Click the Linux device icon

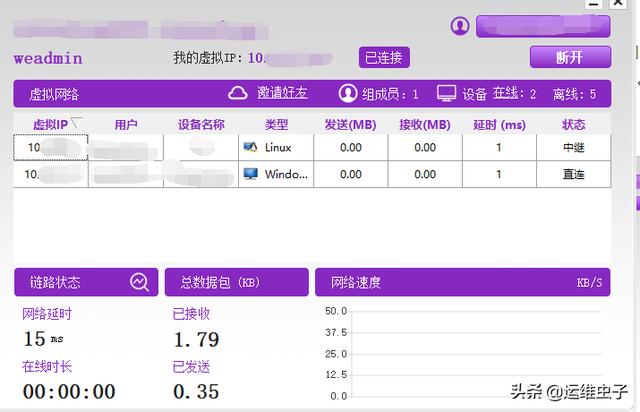click(250, 147)
